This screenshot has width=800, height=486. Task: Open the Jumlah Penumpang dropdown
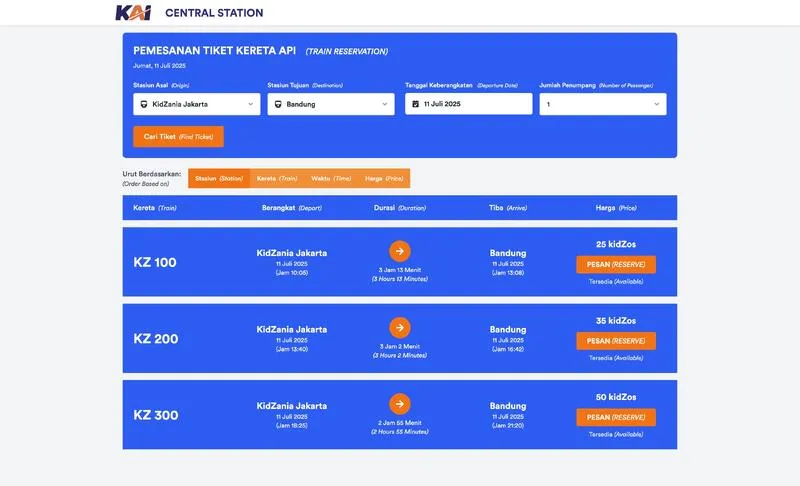pyautogui.click(x=603, y=104)
